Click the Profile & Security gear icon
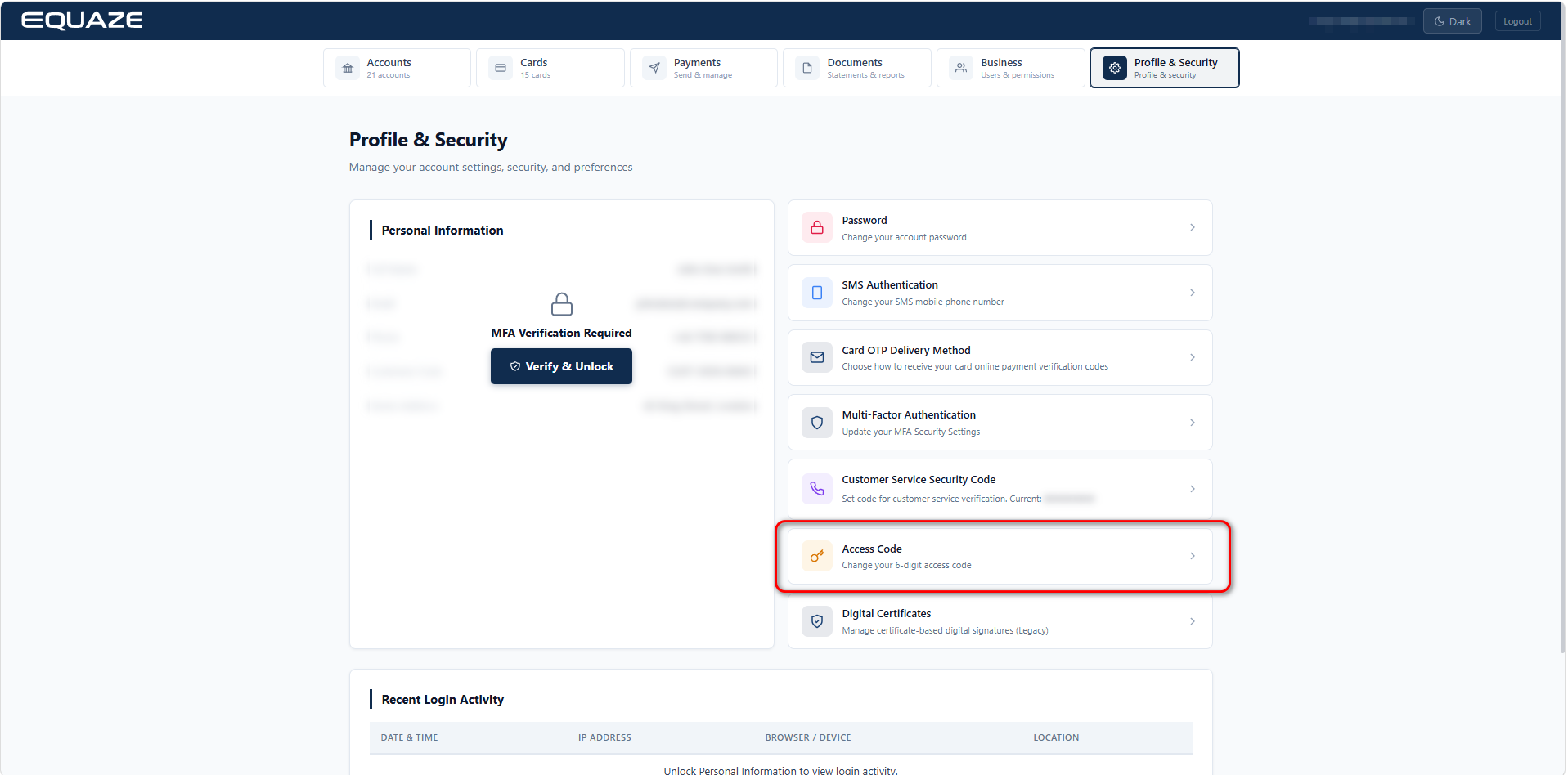The height and width of the screenshot is (775, 1568). pos(1115,68)
